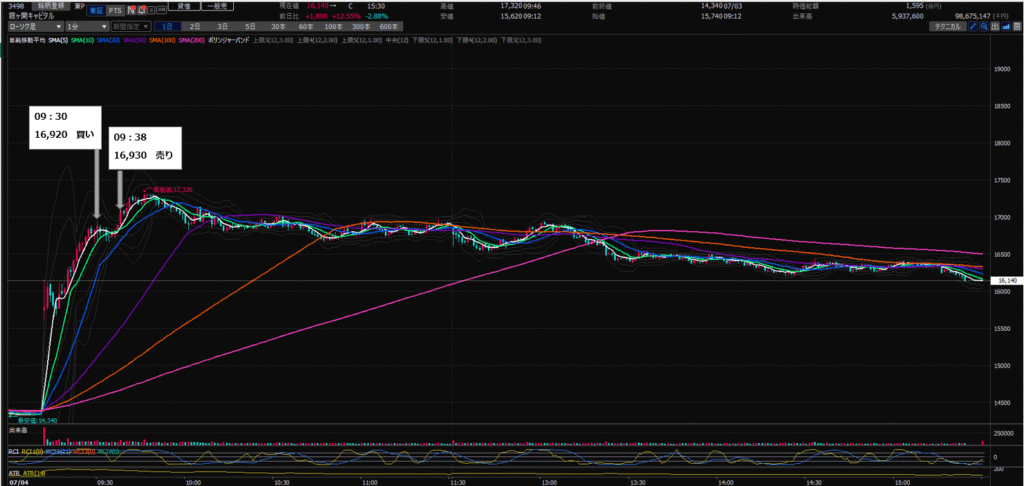This screenshot has height=486, width=1024.
Task: Select the 60本 period tab
Action: (306, 27)
